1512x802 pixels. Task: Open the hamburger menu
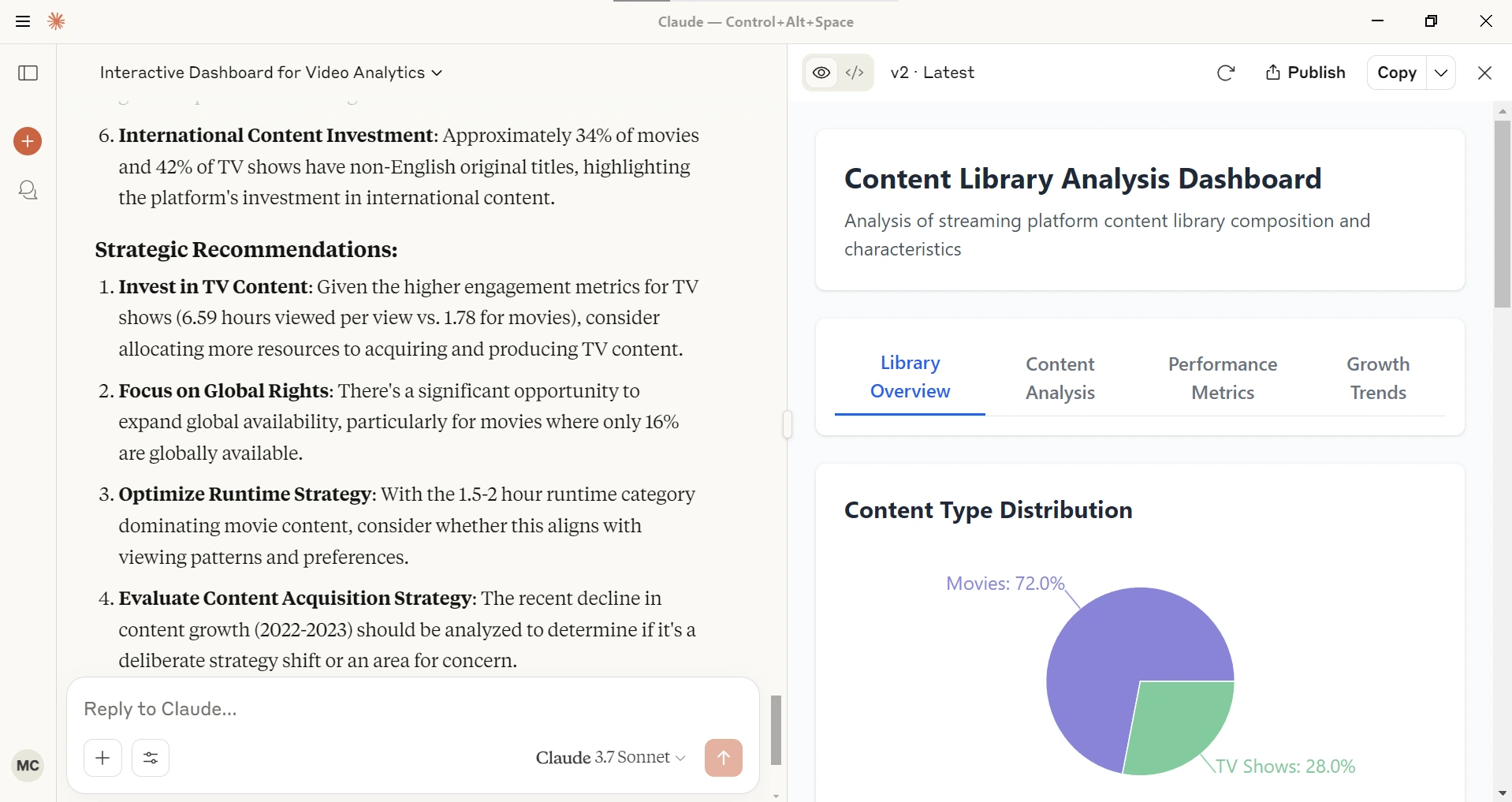click(x=23, y=21)
